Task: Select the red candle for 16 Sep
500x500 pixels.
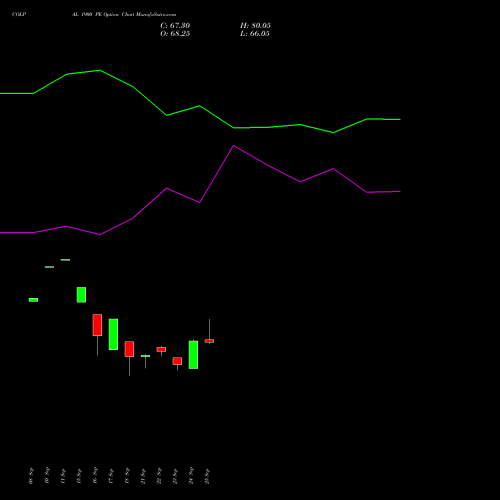Action: tap(97, 325)
